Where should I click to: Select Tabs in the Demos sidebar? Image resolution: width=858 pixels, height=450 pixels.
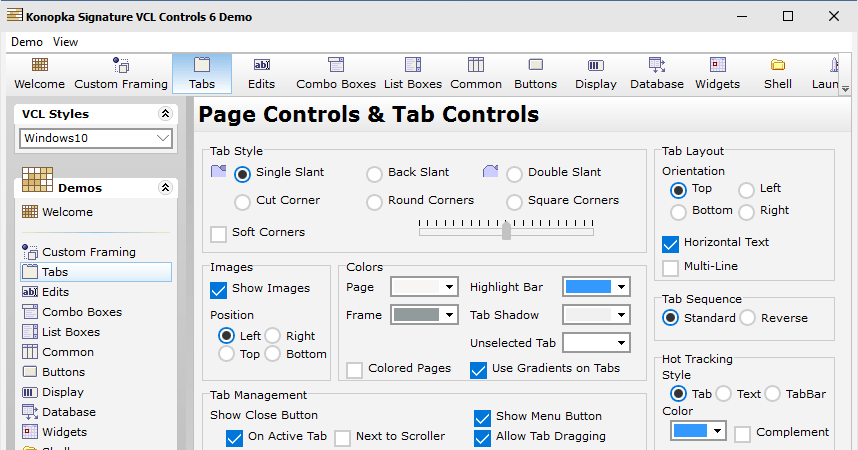pyautogui.click(x=96, y=272)
